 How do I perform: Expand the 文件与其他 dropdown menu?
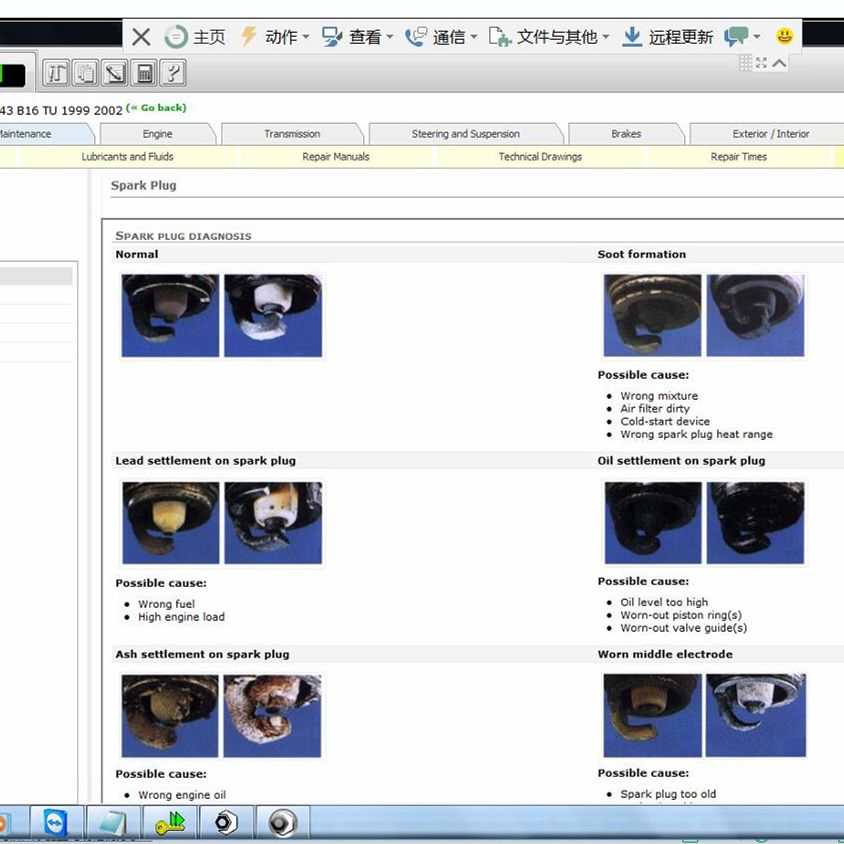[549, 37]
